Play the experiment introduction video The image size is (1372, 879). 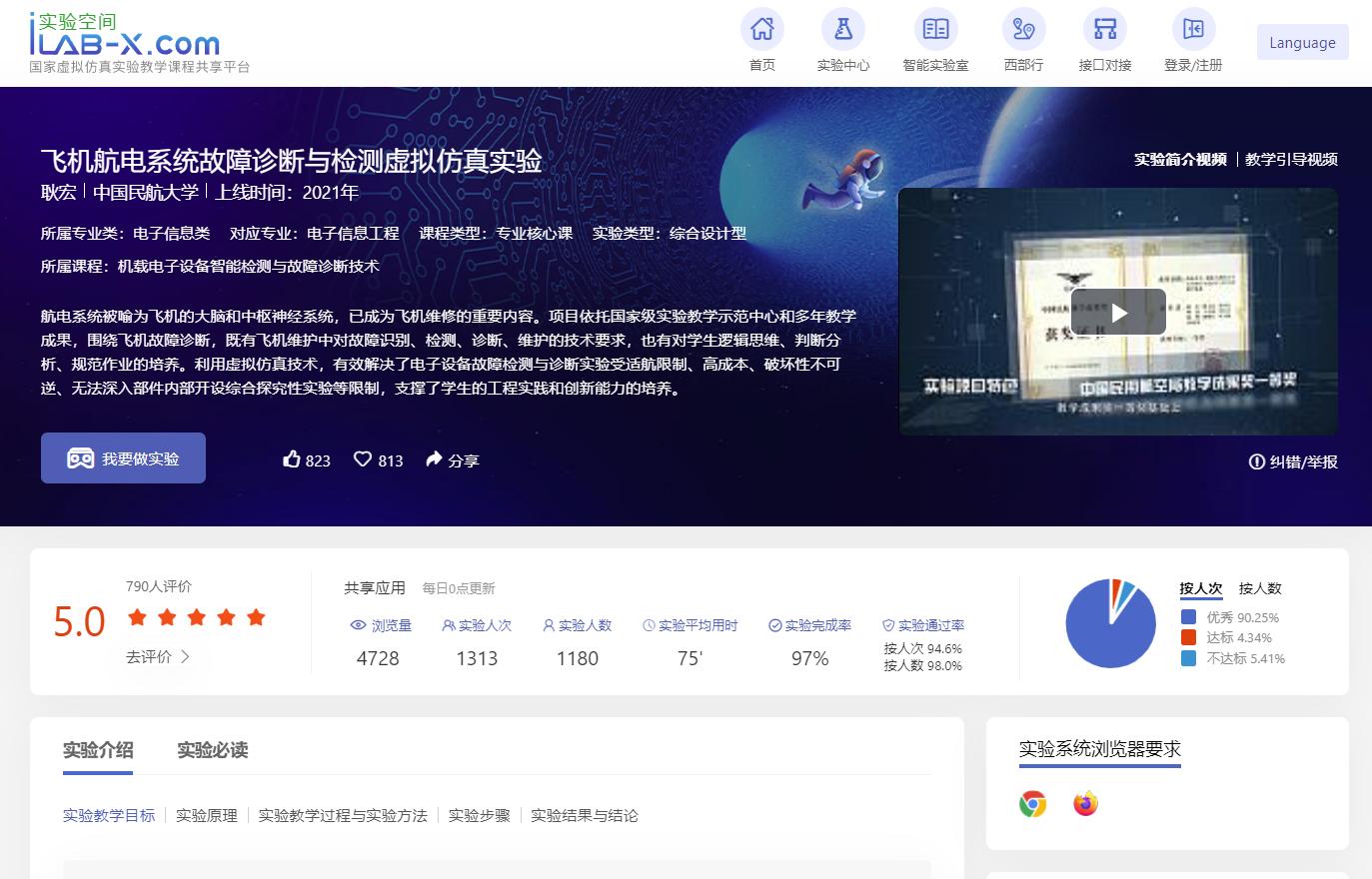coord(1117,313)
